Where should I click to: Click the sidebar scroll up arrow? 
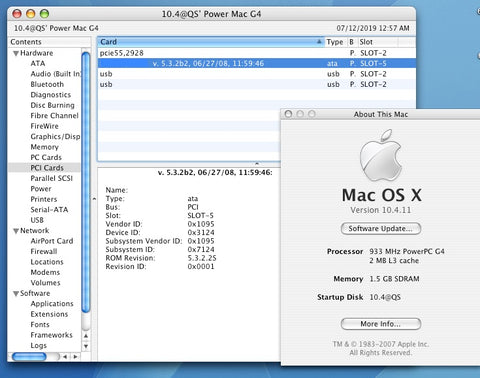pos(86,336)
